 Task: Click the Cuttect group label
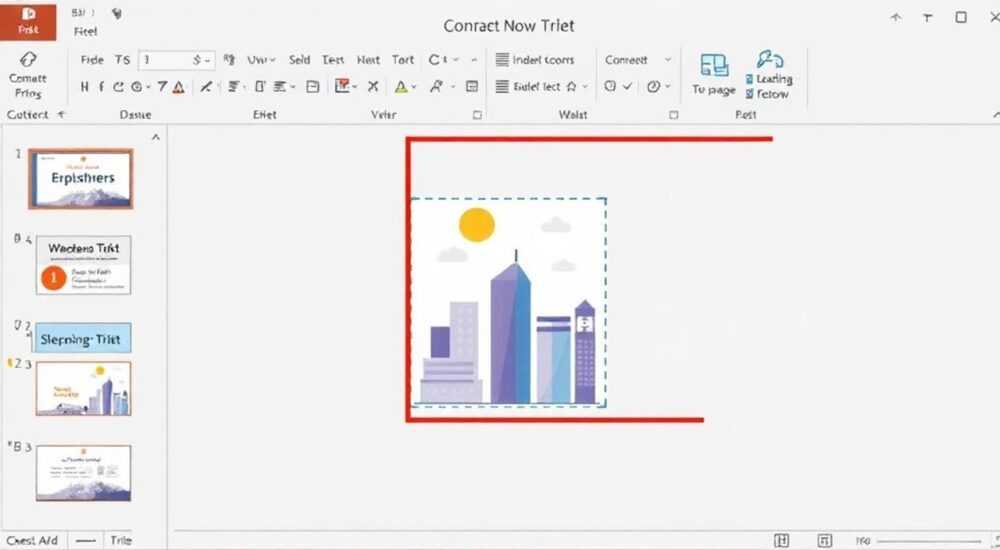pos(27,115)
